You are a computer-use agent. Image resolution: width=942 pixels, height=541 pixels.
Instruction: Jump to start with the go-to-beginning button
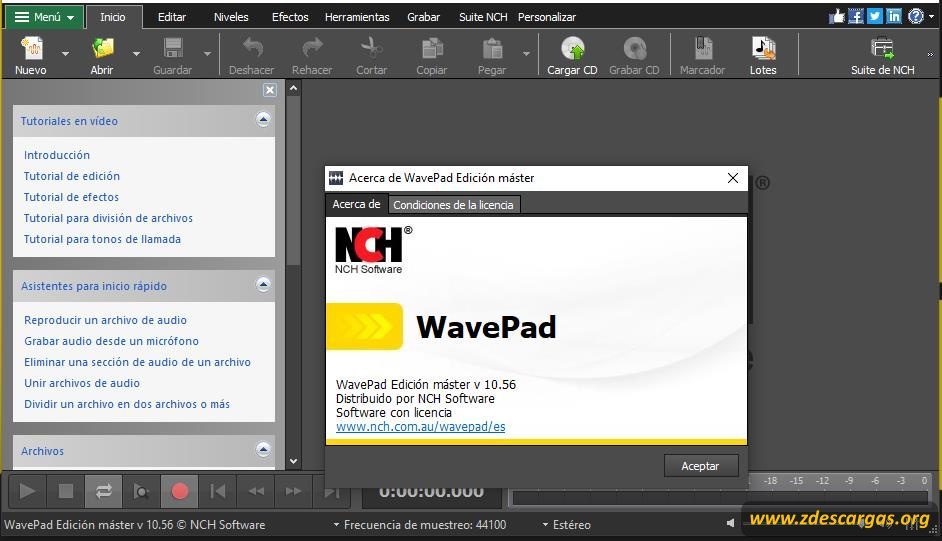(x=217, y=491)
